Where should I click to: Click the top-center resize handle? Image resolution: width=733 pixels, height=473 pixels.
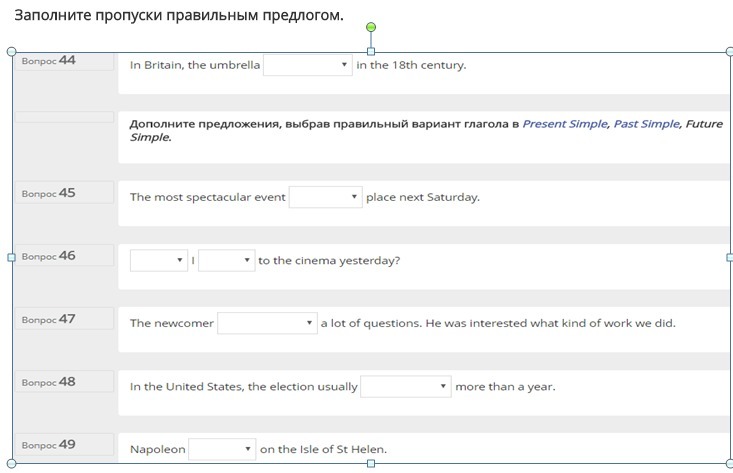(x=371, y=51)
